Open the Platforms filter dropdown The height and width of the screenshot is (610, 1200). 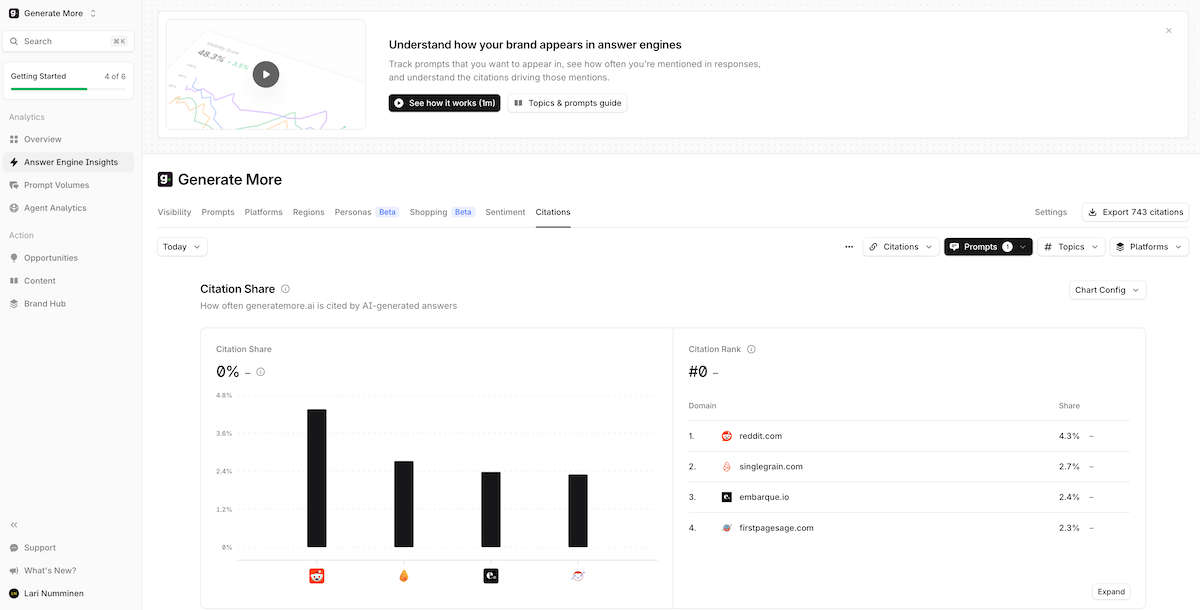1148,246
